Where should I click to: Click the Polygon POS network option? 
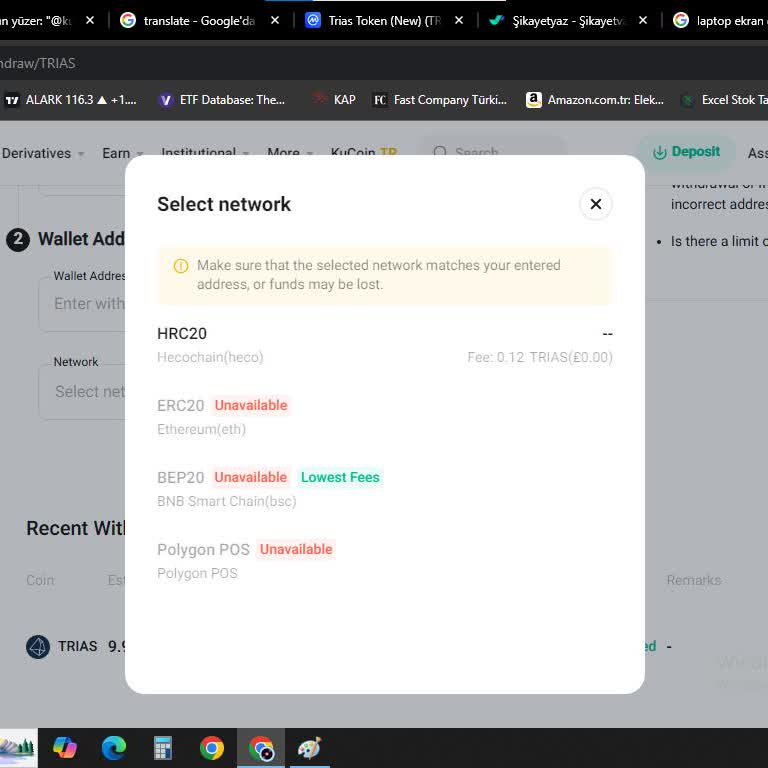coord(384,561)
